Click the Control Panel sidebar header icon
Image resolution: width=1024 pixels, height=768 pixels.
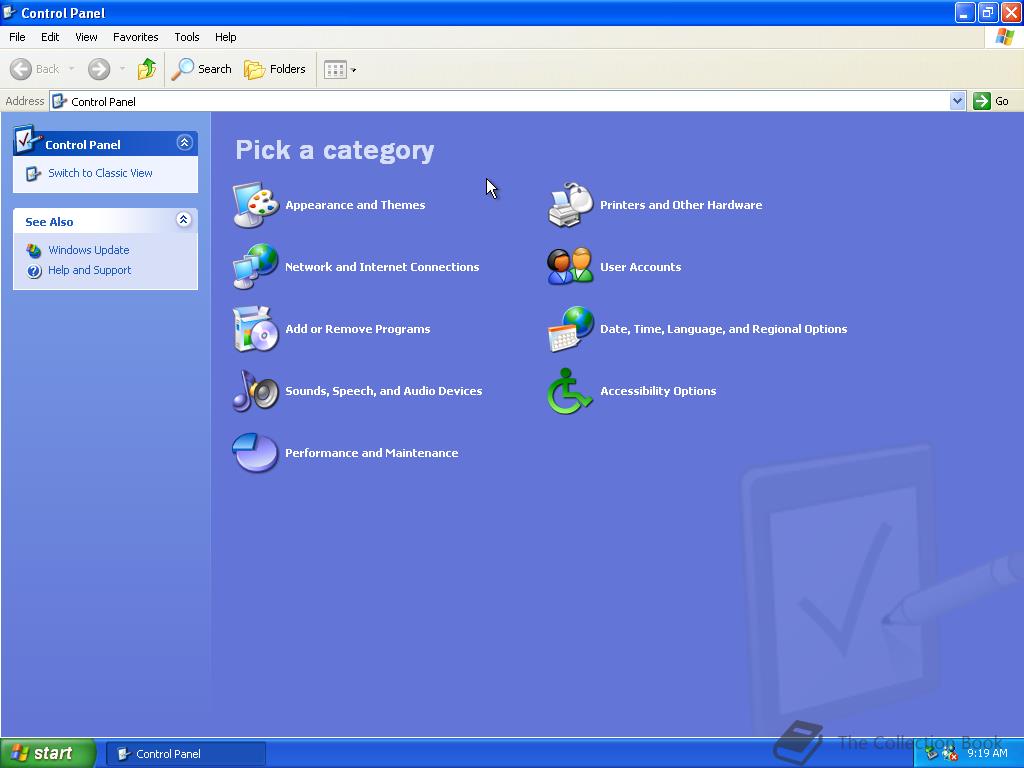pyautogui.click(x=27, y=139)
